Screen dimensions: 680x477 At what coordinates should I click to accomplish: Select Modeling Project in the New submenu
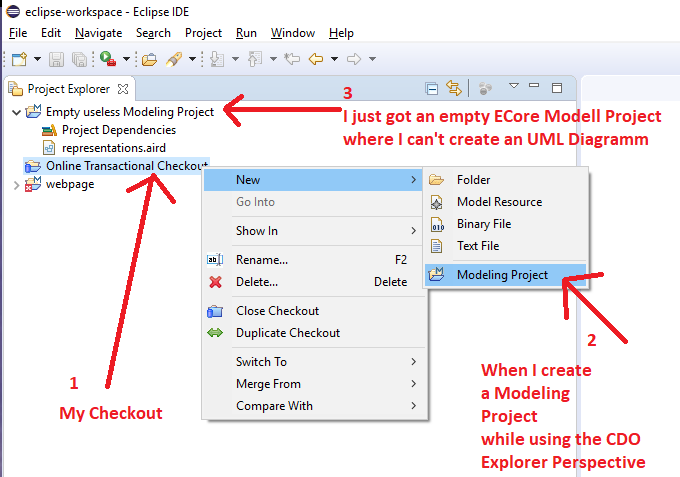(505, 275)
